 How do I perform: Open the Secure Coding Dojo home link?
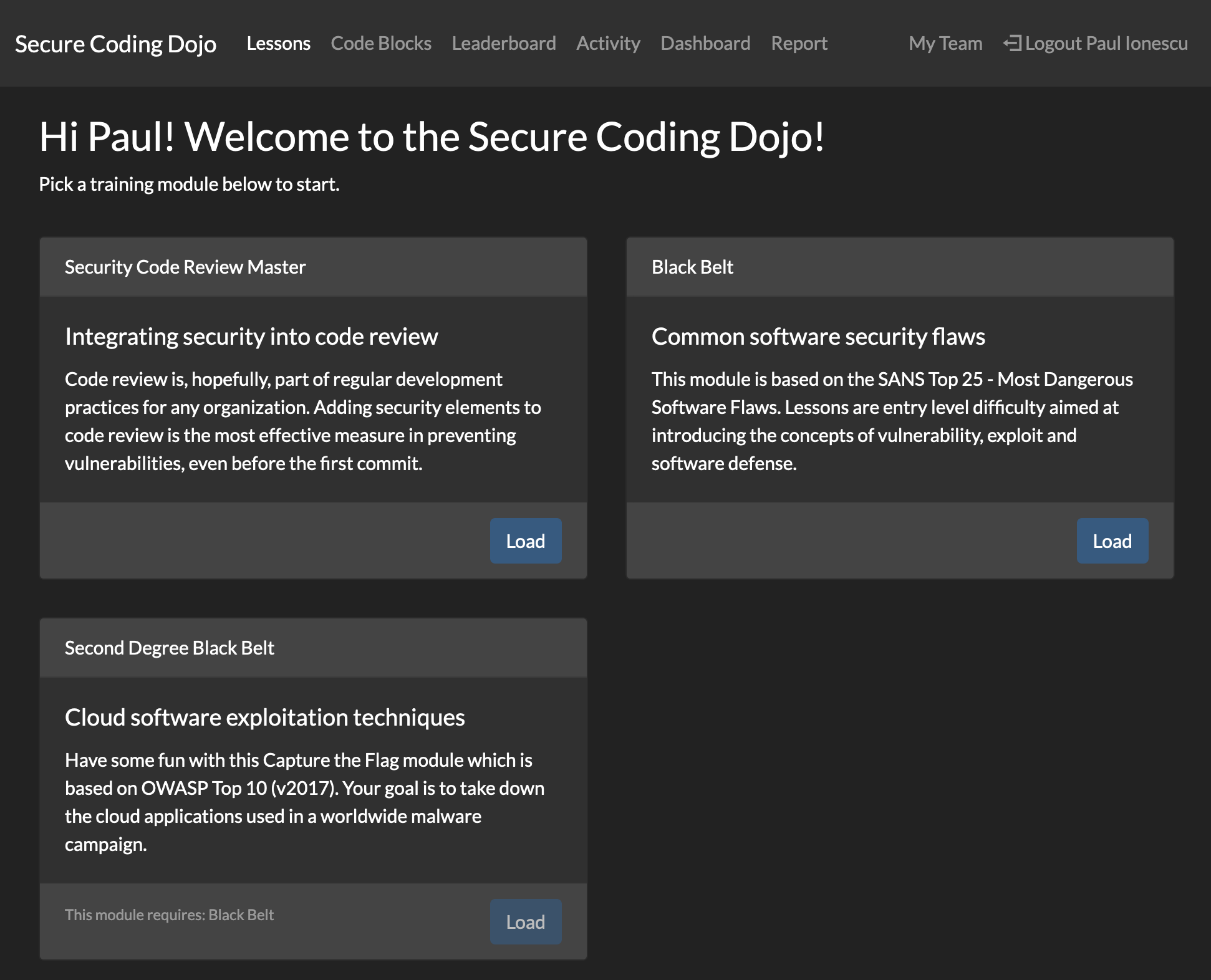coord(117,42)
